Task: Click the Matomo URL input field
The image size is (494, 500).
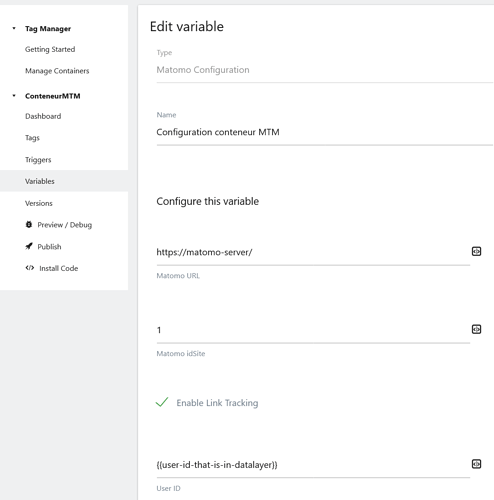Action: click(313, 252)
